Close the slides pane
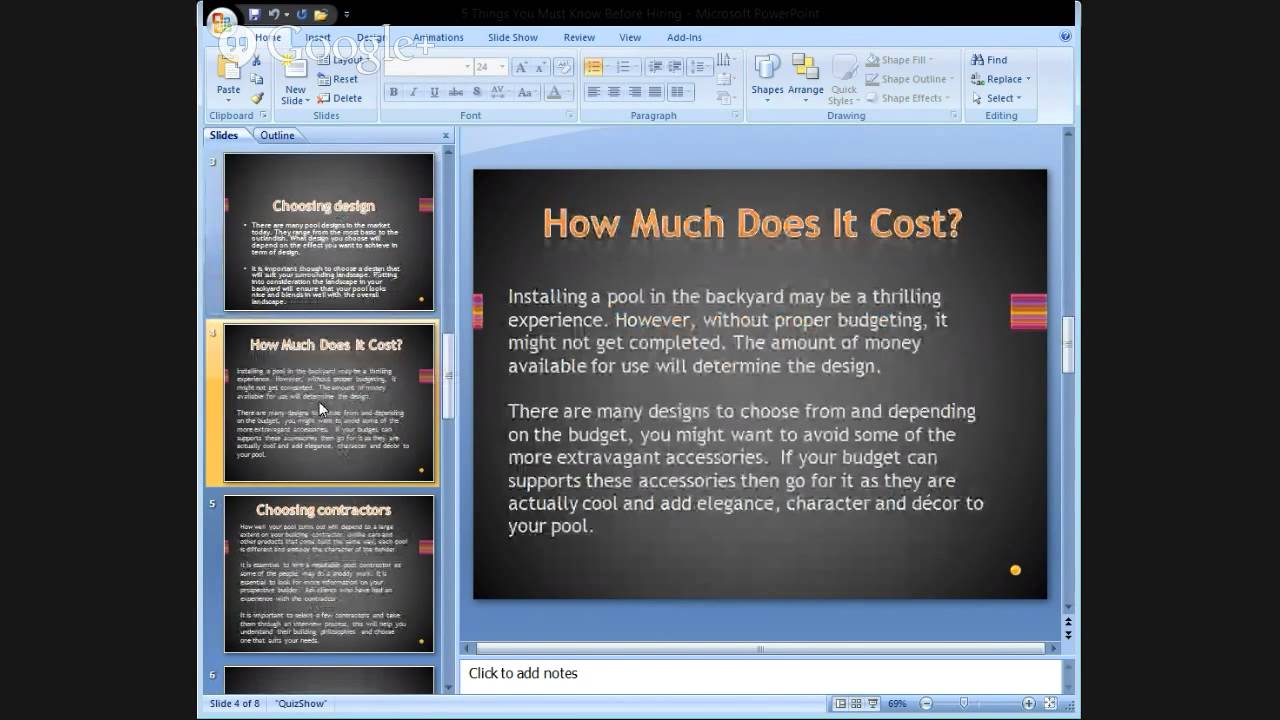 click(x=446, y=135)
